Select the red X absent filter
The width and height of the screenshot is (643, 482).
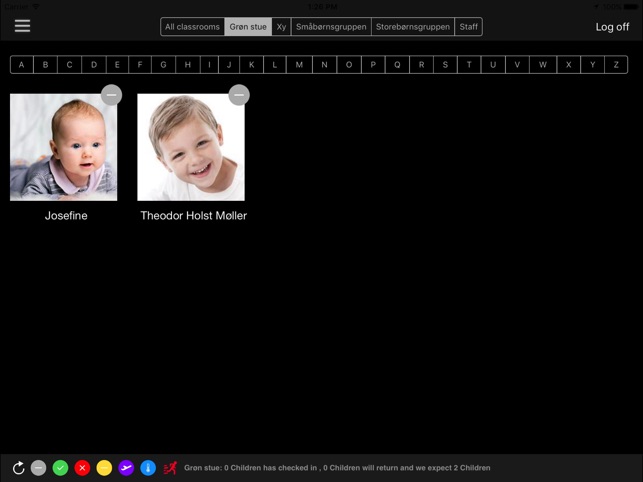point(82,468)
